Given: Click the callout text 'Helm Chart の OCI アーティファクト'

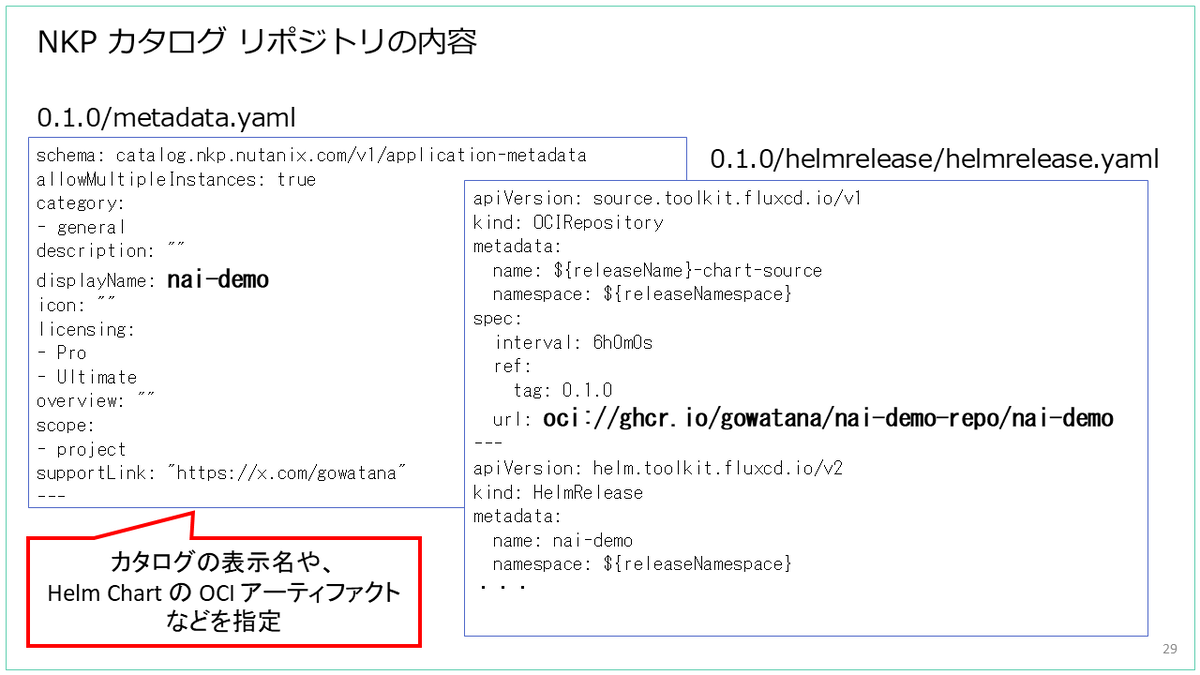Looking at the screenshot, I should (224, 593).
